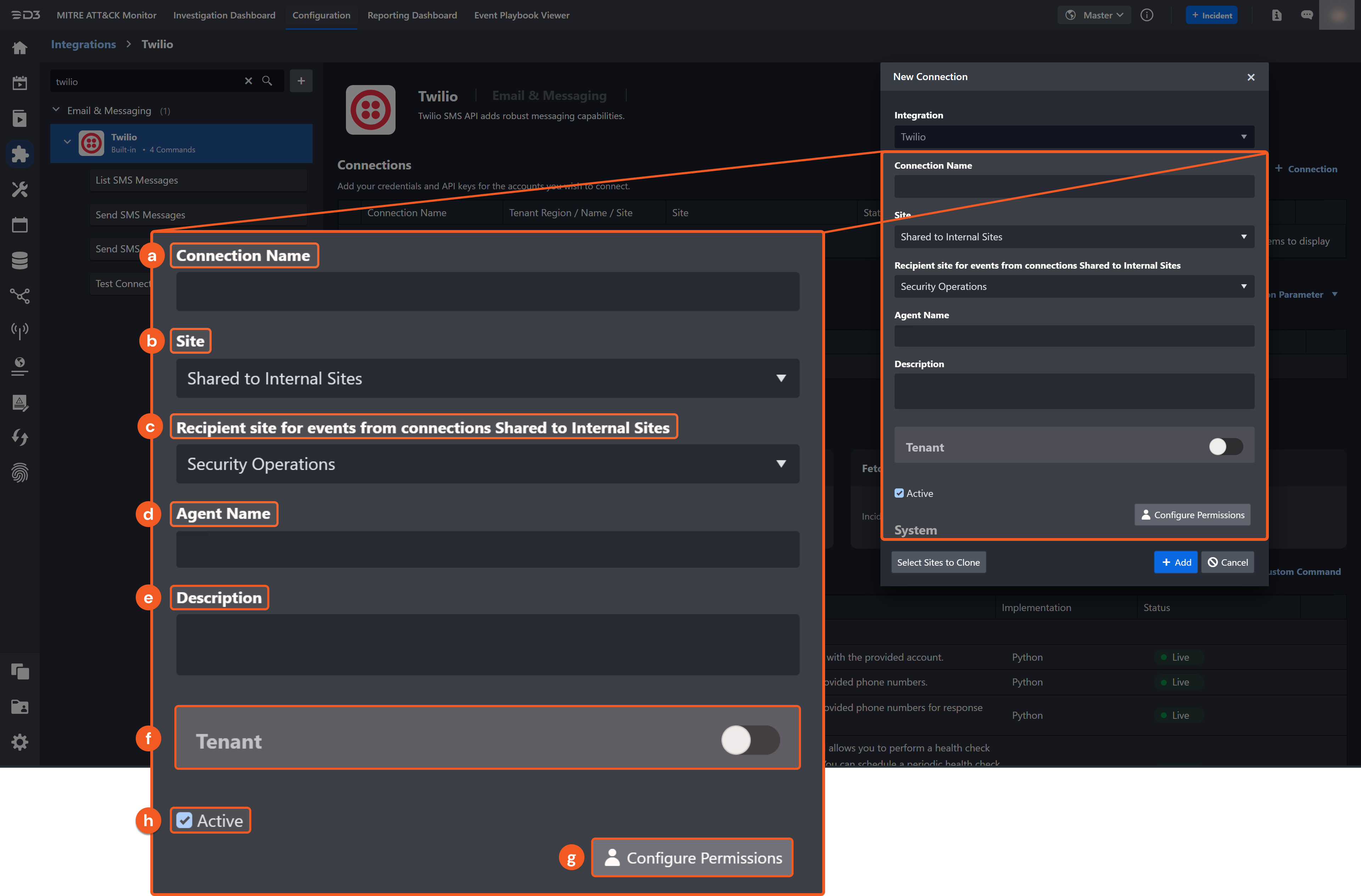1361x896 pixels.
Task: Click the search magnifier in integration search
Action: coord(267,81)
